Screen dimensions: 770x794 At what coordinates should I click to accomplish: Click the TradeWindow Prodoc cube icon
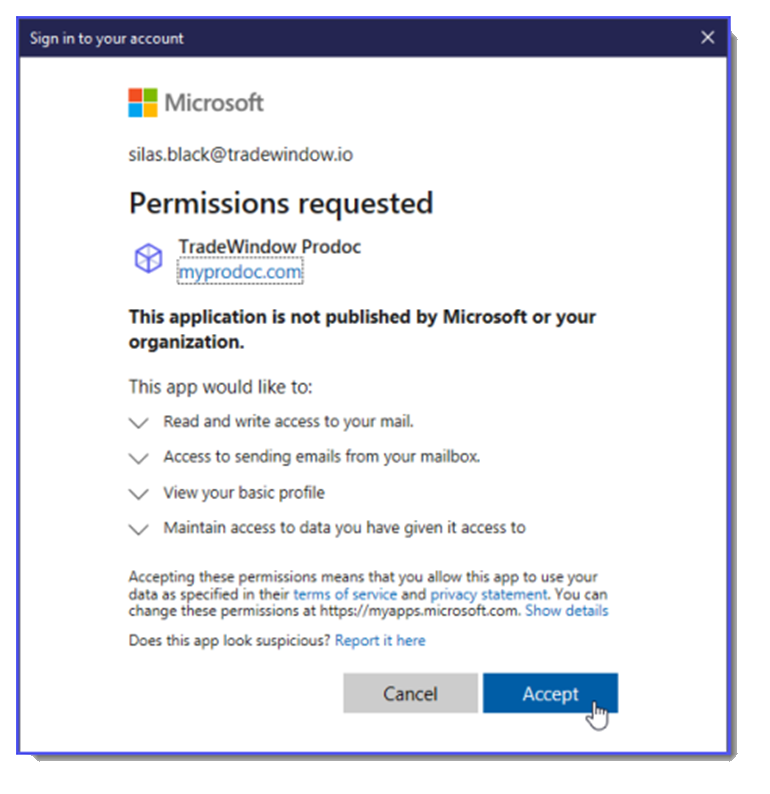pyautogui.click(x=148, y=258)
